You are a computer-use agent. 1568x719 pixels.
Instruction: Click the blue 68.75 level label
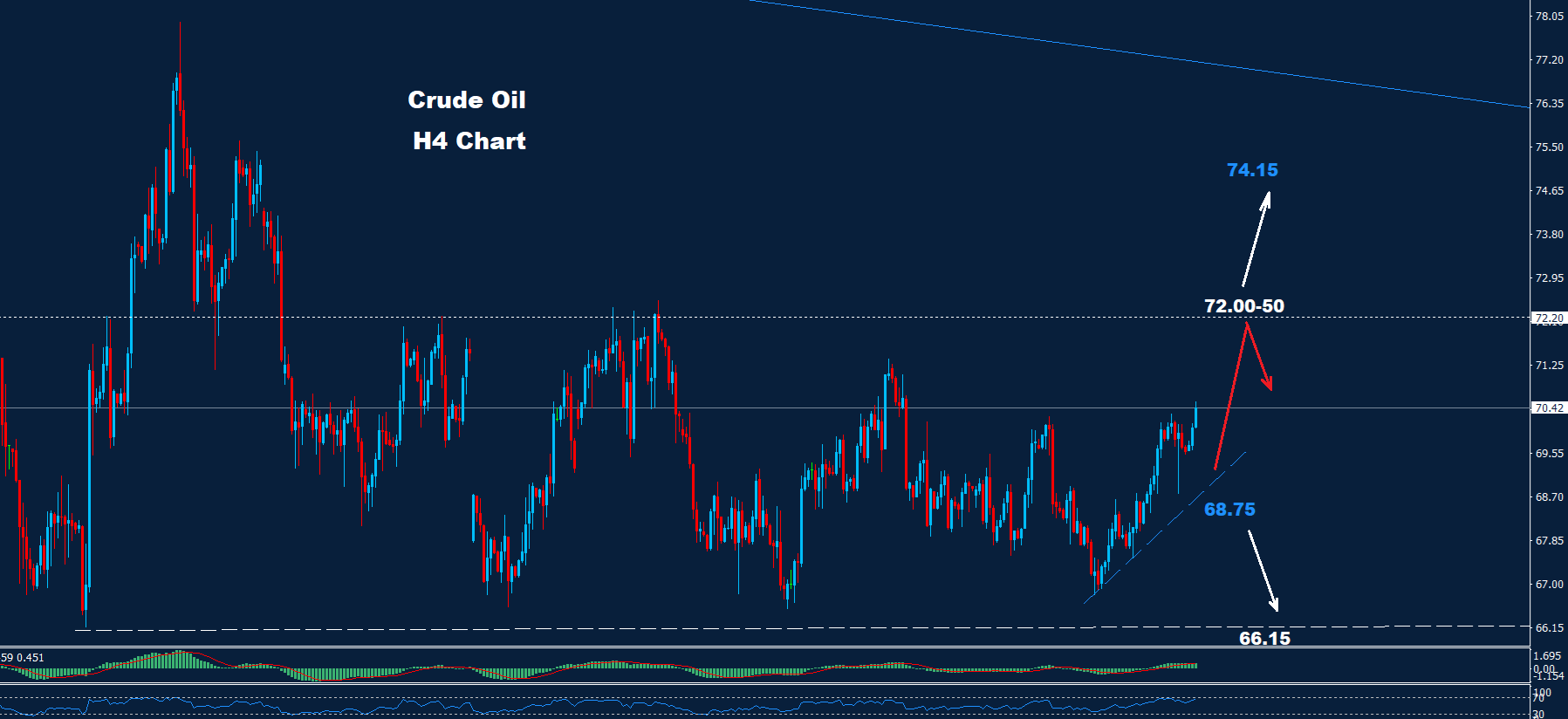coord(1229,510)
